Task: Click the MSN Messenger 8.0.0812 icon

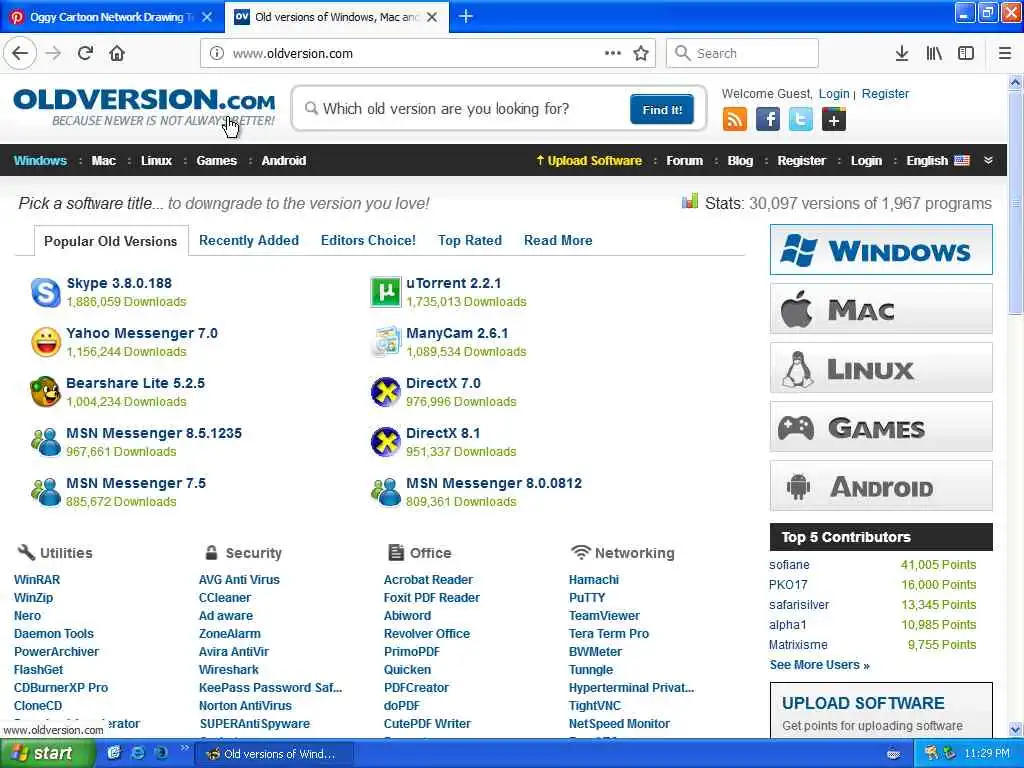Action: pyautogui.click(x=385, y=492)
